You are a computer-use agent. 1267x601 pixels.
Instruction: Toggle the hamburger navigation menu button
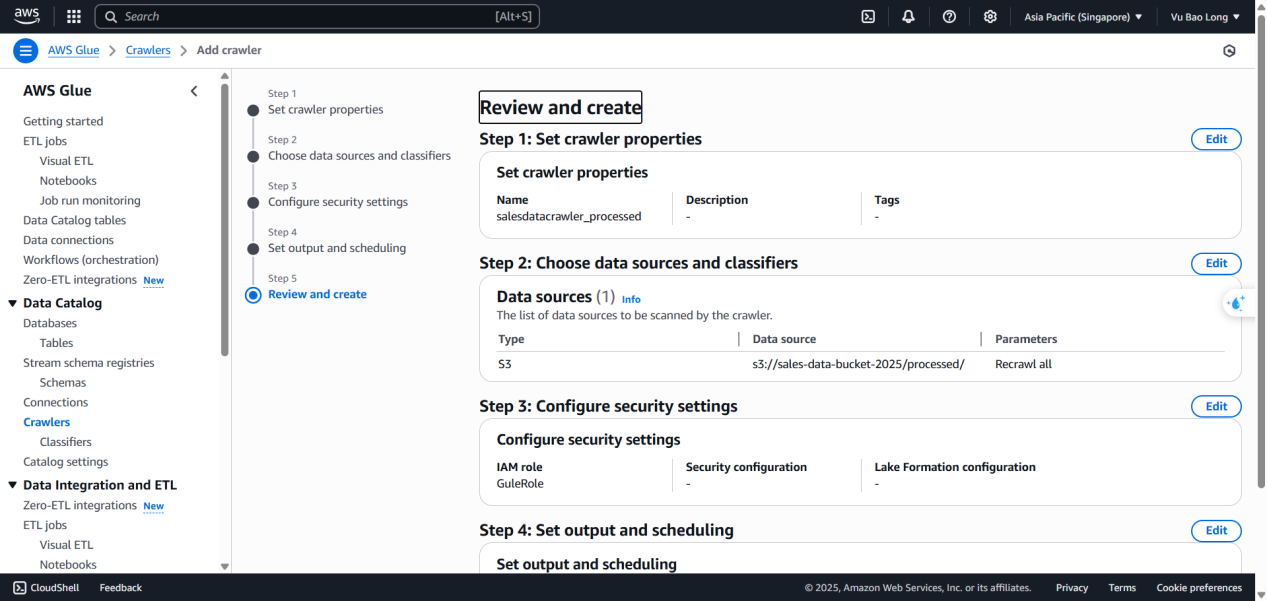tap(26, 50)
